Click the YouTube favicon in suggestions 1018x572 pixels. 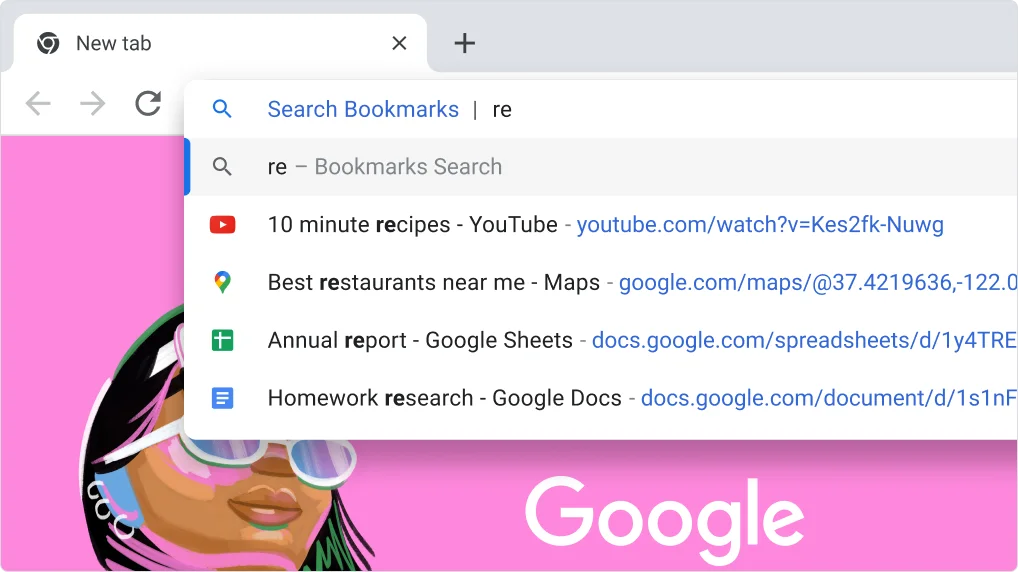click(x=222, y=225)
